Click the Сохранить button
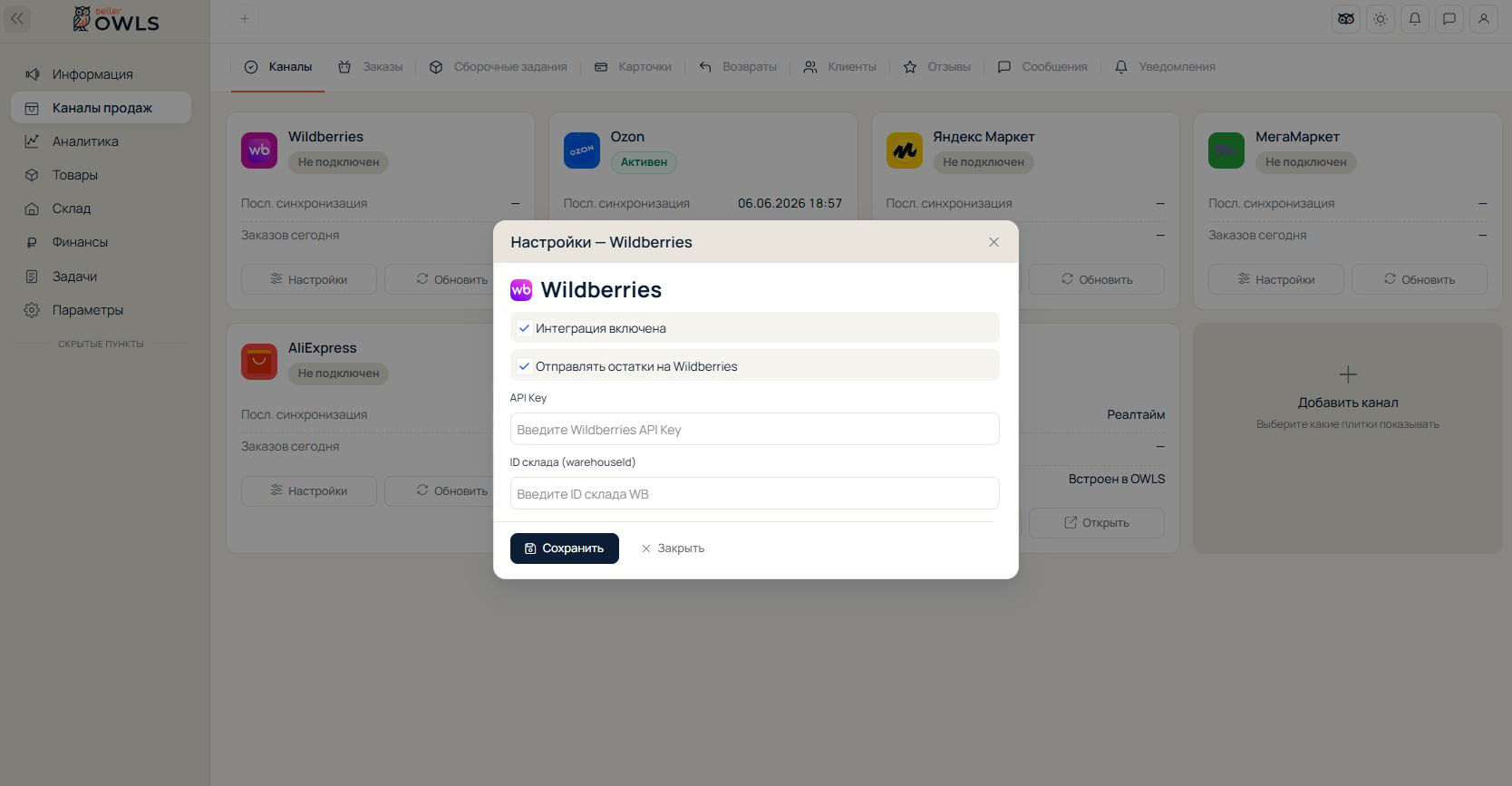This screenshot has width=1512, height=786. coord(564,548)
